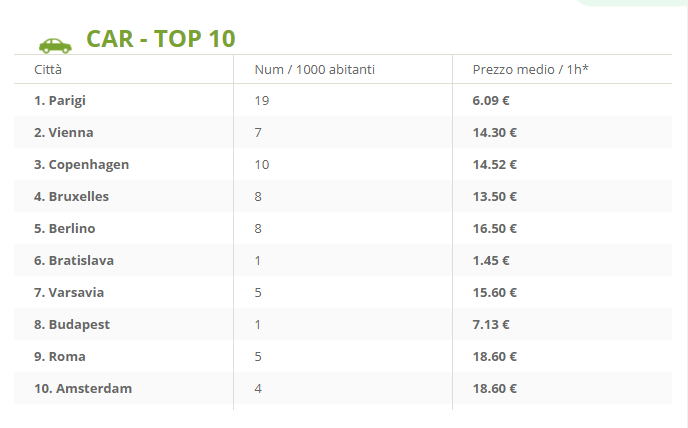Screen dimensions: 688x428
Task: Choose the 5. Berlino entry
Action: coord(64,229)
